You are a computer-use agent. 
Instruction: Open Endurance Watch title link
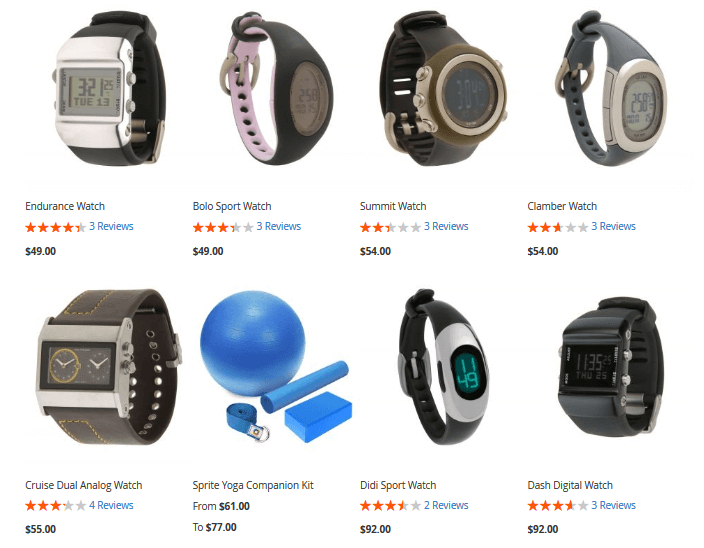[65, 206]
